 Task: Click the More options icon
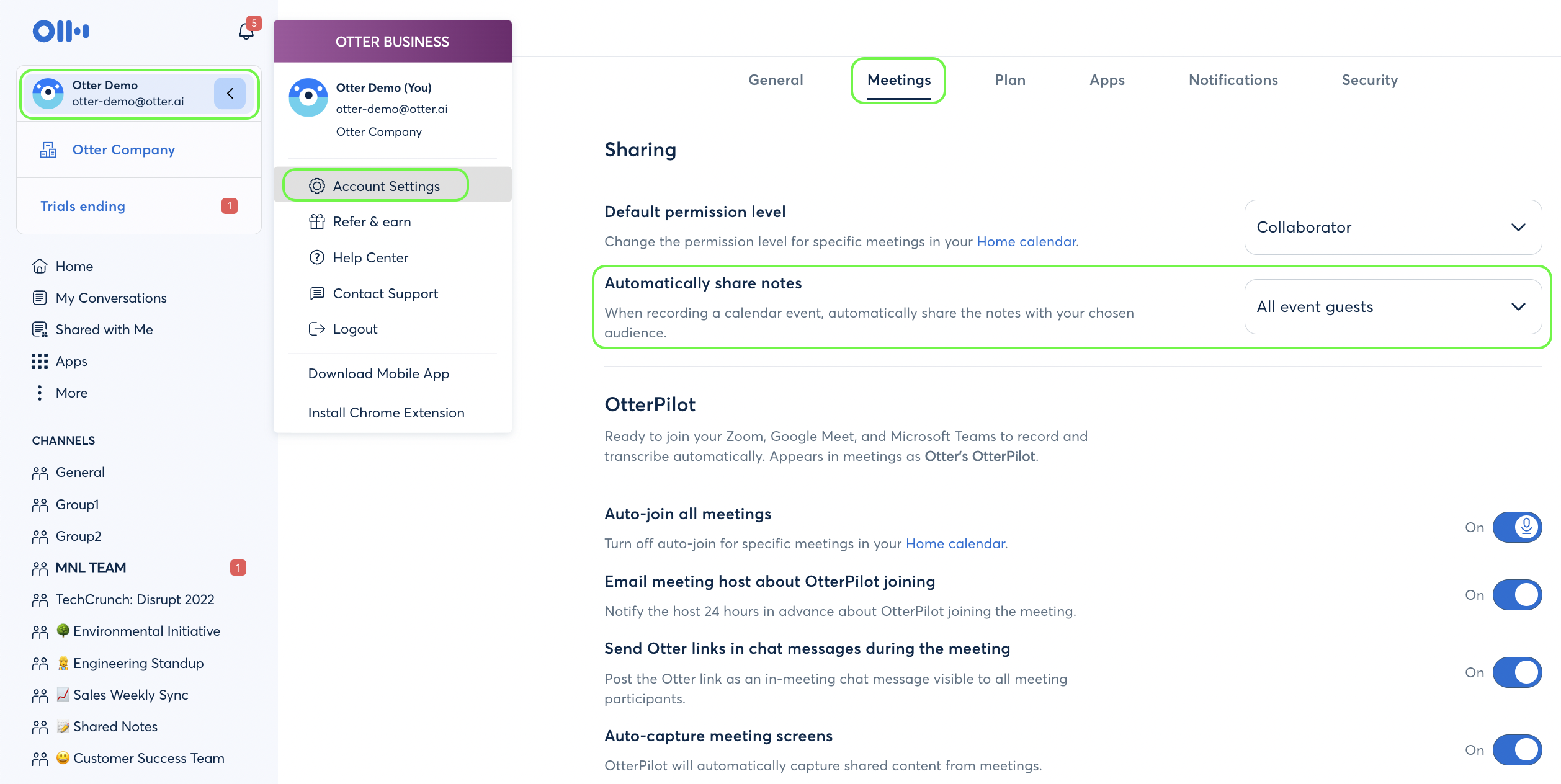40,393
